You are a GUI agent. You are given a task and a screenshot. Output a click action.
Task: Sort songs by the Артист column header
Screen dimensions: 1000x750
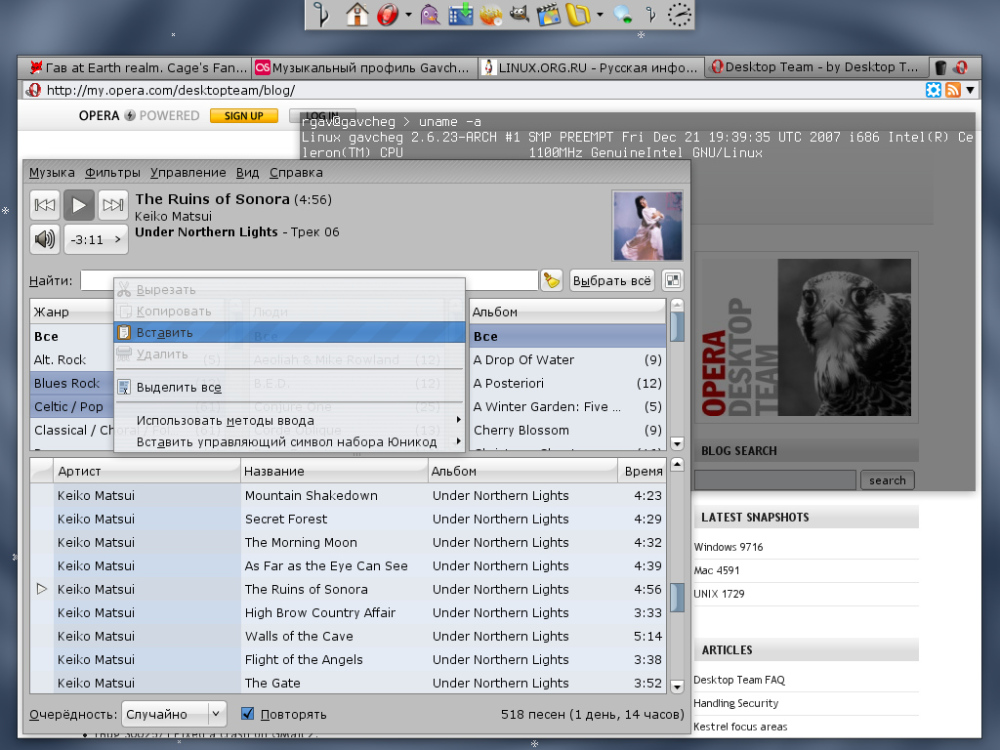[x=147, y=471]
